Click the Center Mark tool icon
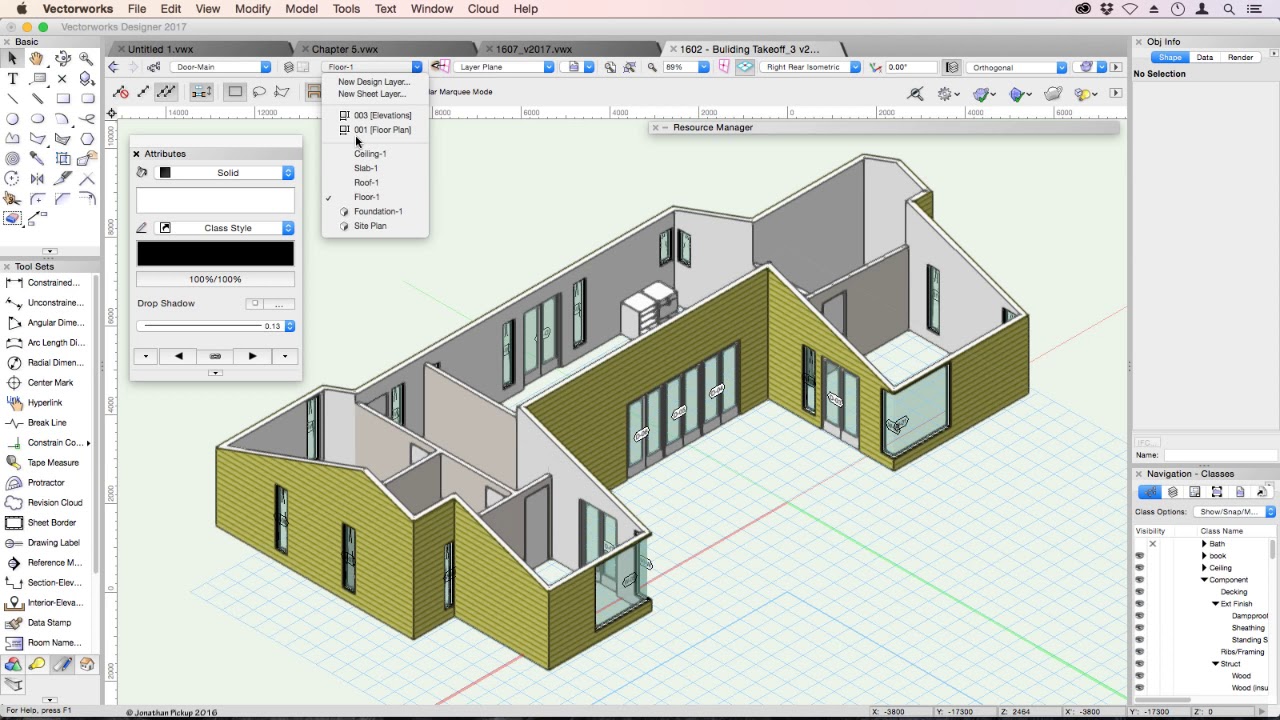This screenshot has width=1280, height=720. [x=13, y=383]
